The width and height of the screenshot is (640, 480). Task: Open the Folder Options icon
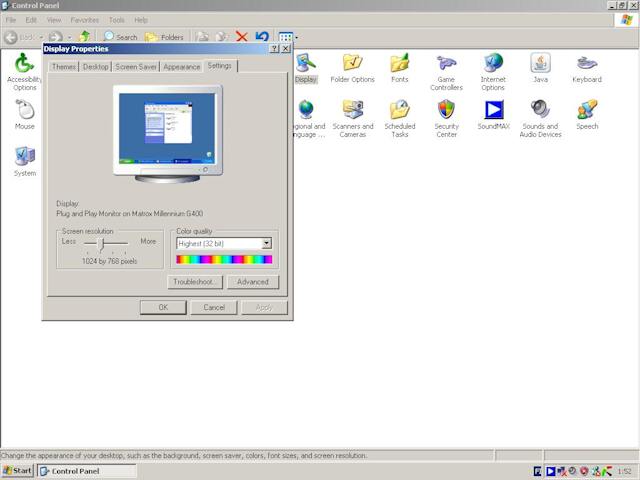[352, 68]
